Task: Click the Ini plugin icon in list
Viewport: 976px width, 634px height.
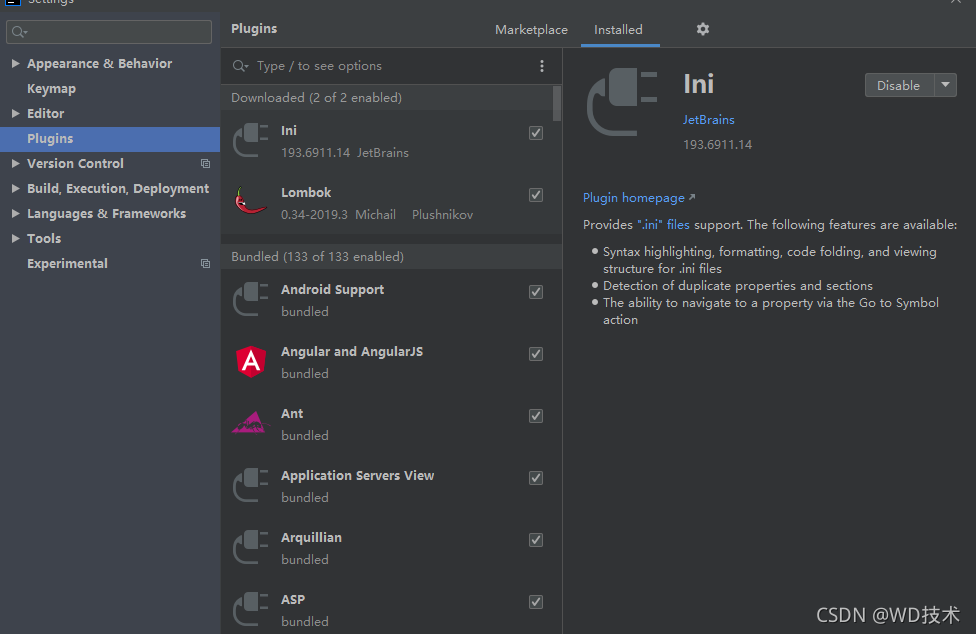Action: click(251, 141)
